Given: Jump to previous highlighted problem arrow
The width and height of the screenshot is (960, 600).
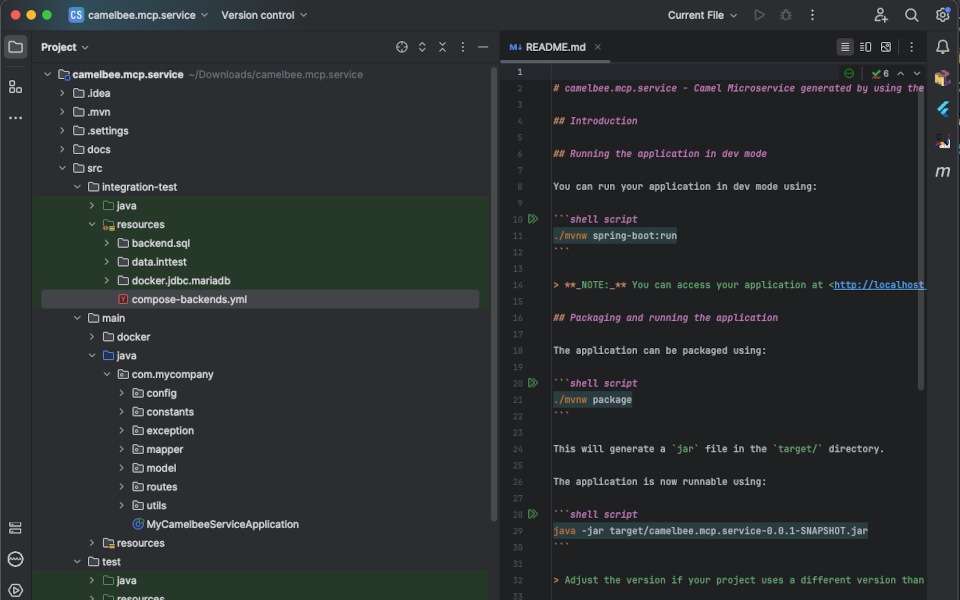Looking at the screenshot, I should pyautogui.click(x=901, y=73).
